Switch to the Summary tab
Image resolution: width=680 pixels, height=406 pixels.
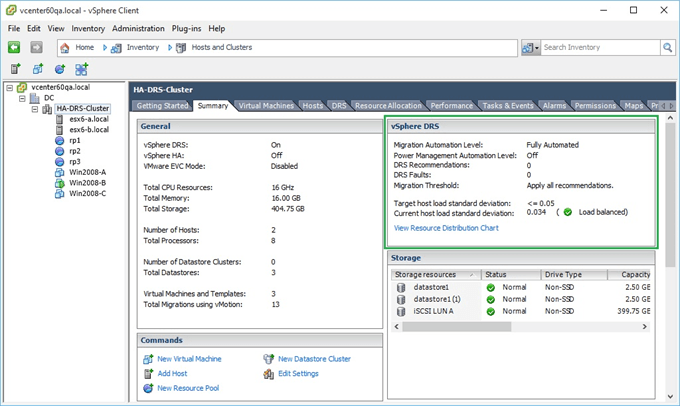click(x=213, y=106)
